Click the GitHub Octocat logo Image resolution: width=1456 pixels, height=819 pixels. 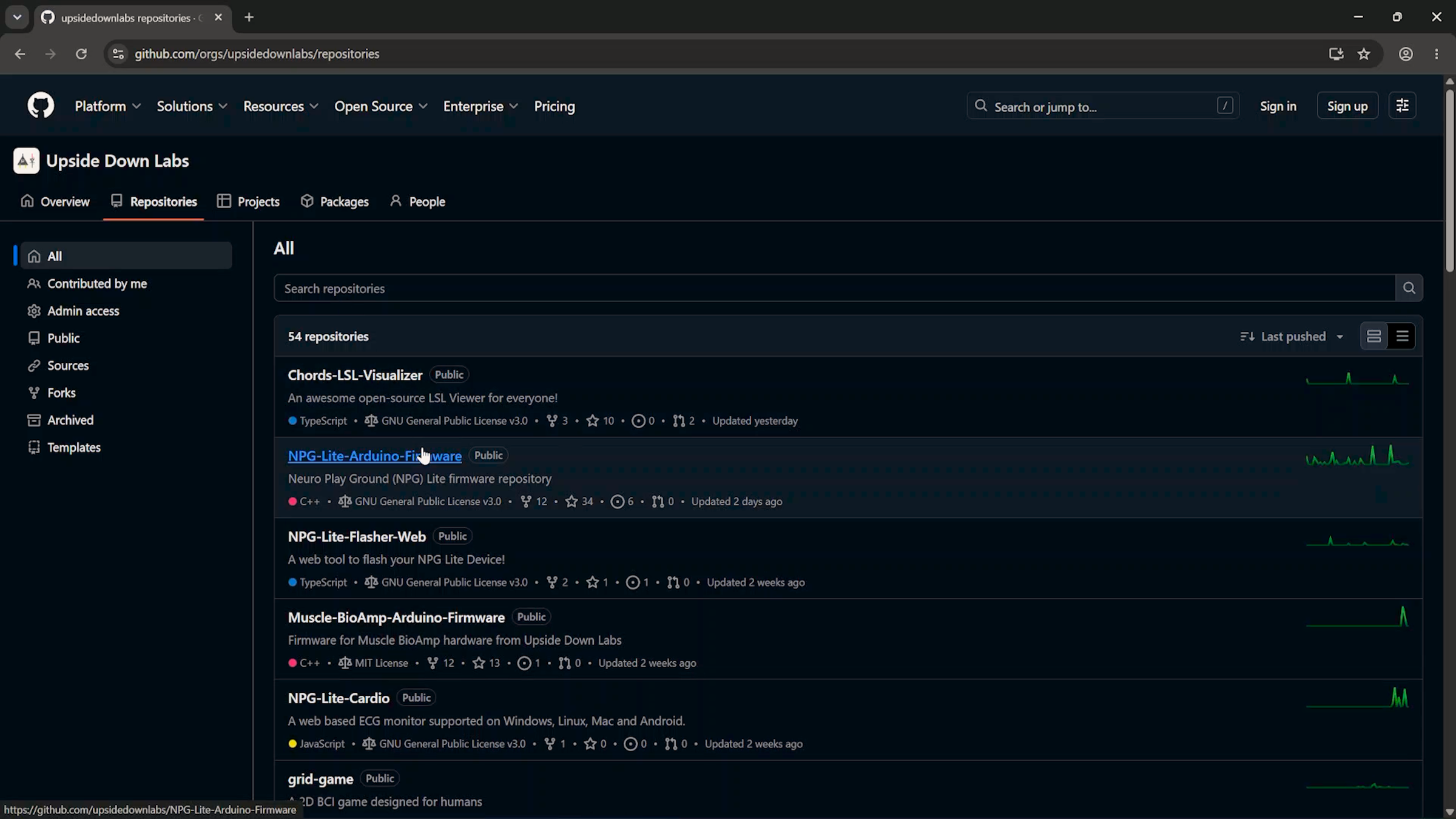pos(41,106)
